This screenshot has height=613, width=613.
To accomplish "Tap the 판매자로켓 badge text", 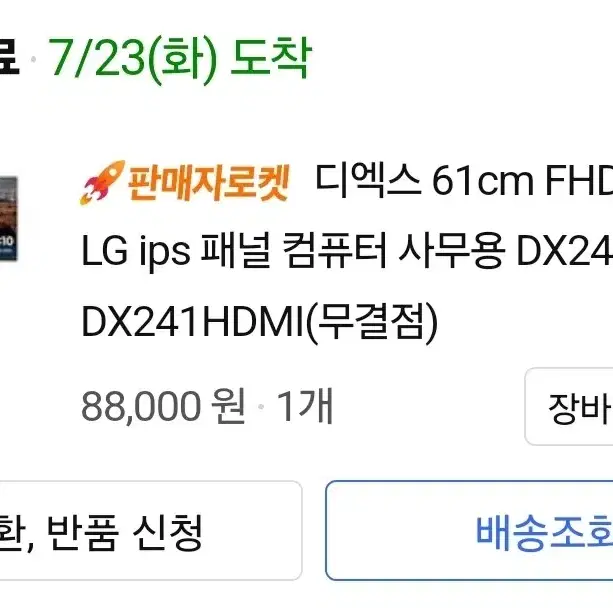I will point(208,183).
